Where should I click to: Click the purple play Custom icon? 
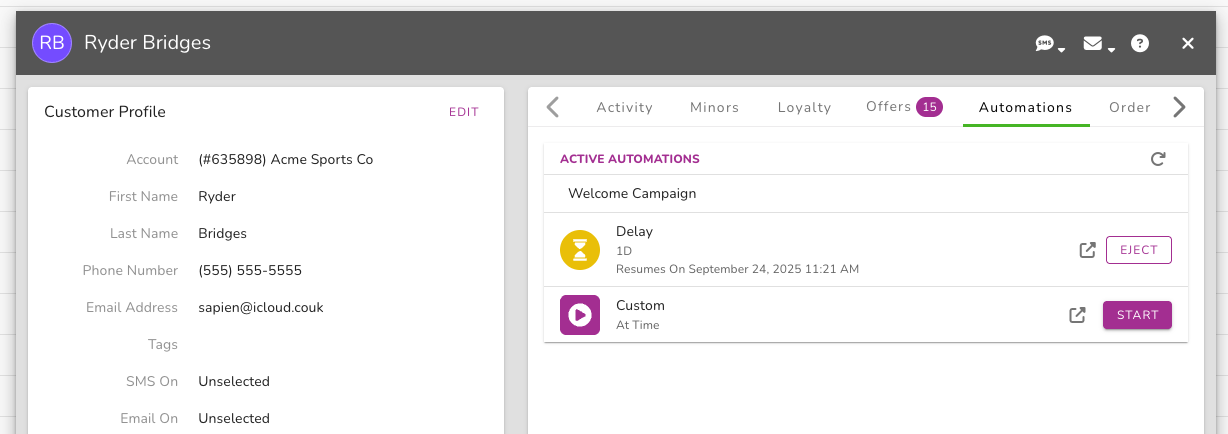pos(580,315)
